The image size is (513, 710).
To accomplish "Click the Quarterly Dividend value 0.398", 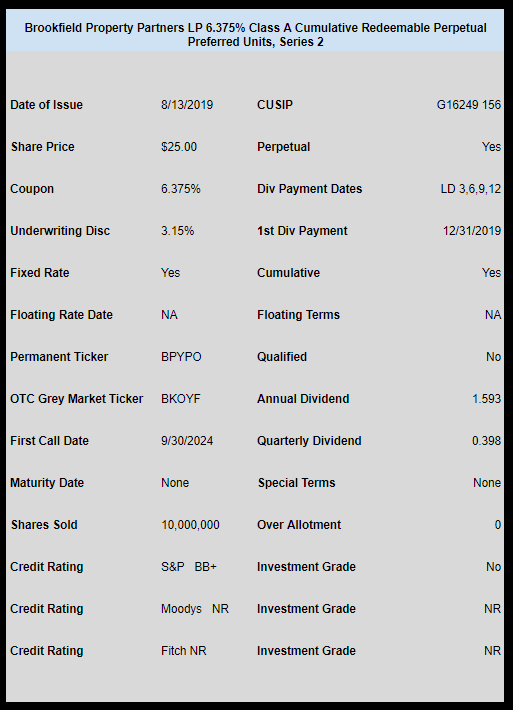I will (x=486, y=441).
